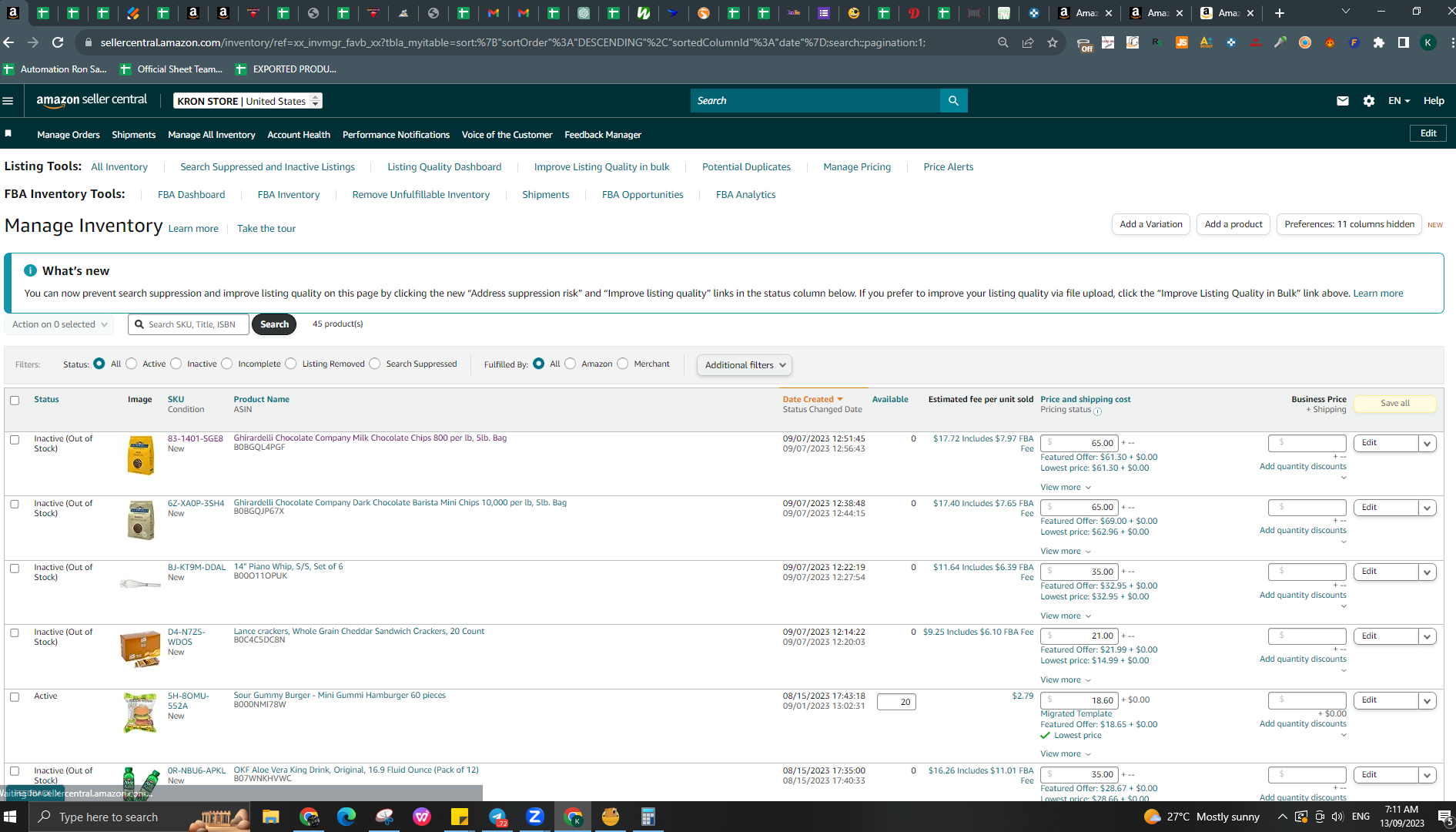Image resolution: width=1456 pixels, height=832 pixels.
Task: Open the Edit dropdown arrow for Ghirardelli Milk Chocolate Chips
Action: [1428, 443]
